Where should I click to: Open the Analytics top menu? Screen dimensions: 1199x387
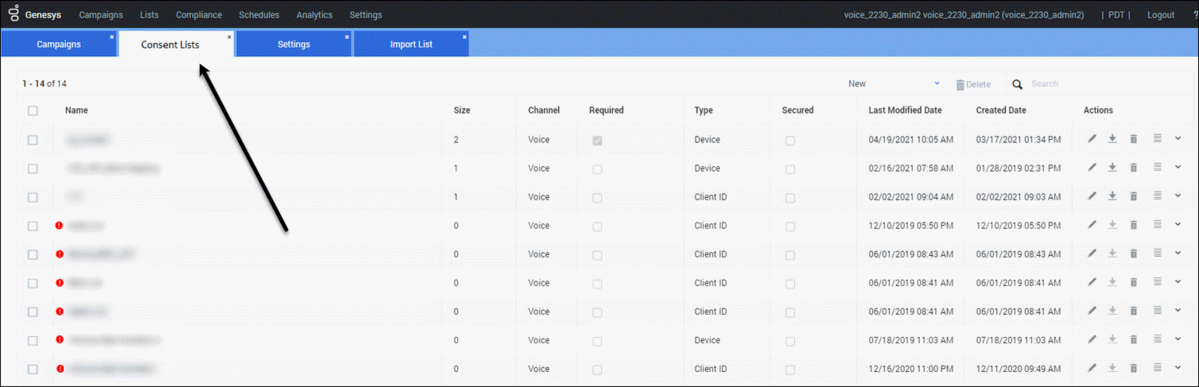314,15
